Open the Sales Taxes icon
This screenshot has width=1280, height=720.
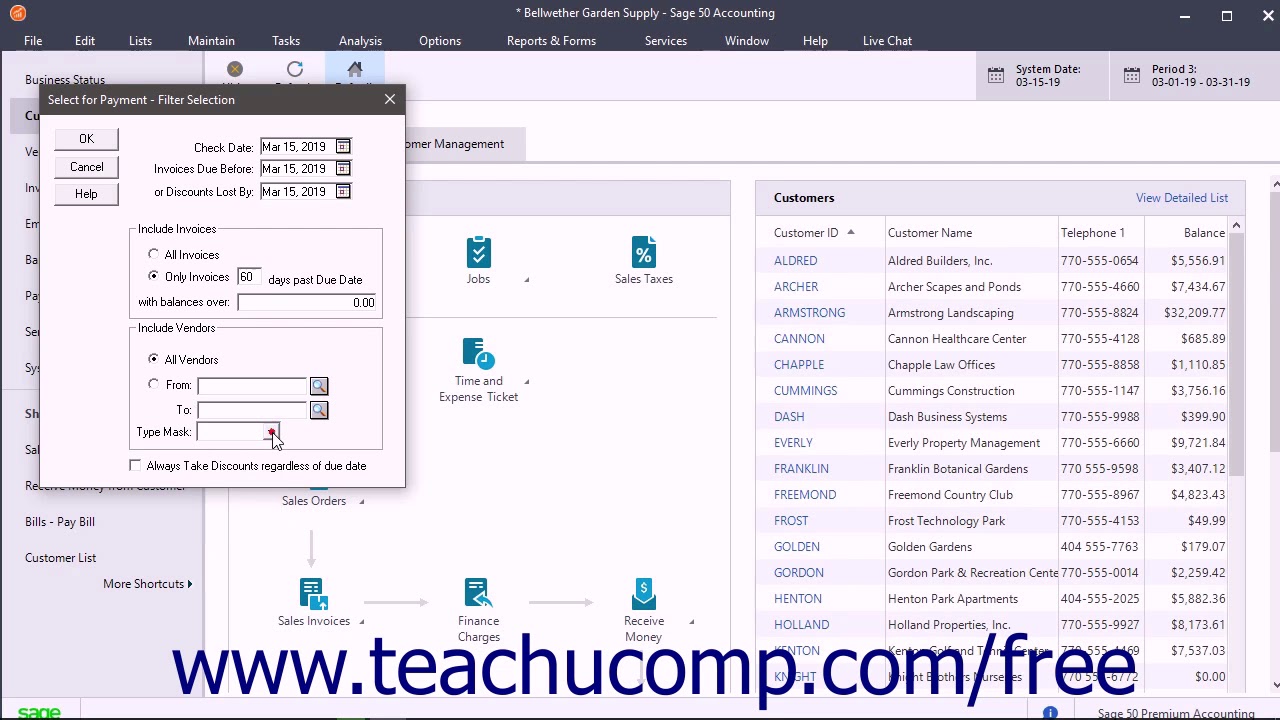pos(644,252)
